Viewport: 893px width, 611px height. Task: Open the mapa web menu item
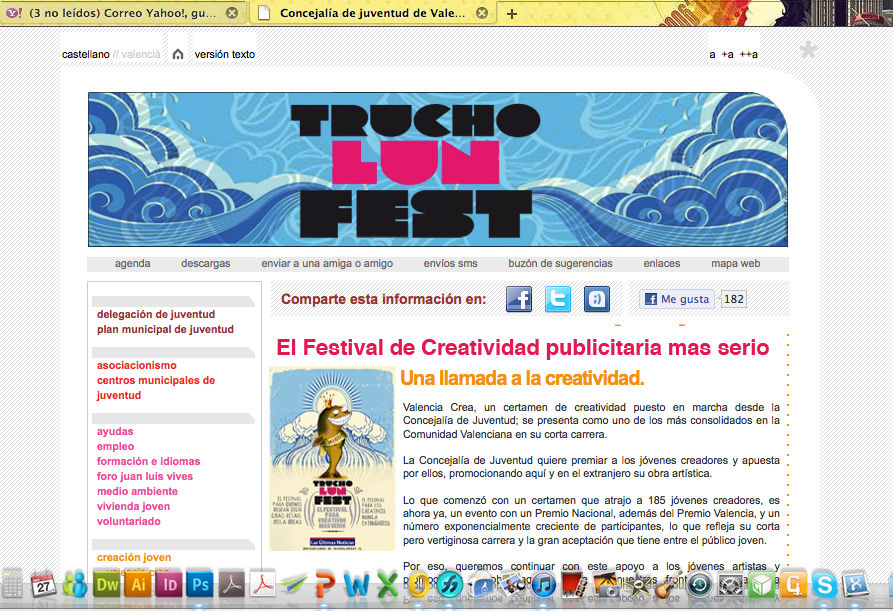coord(736,264)
